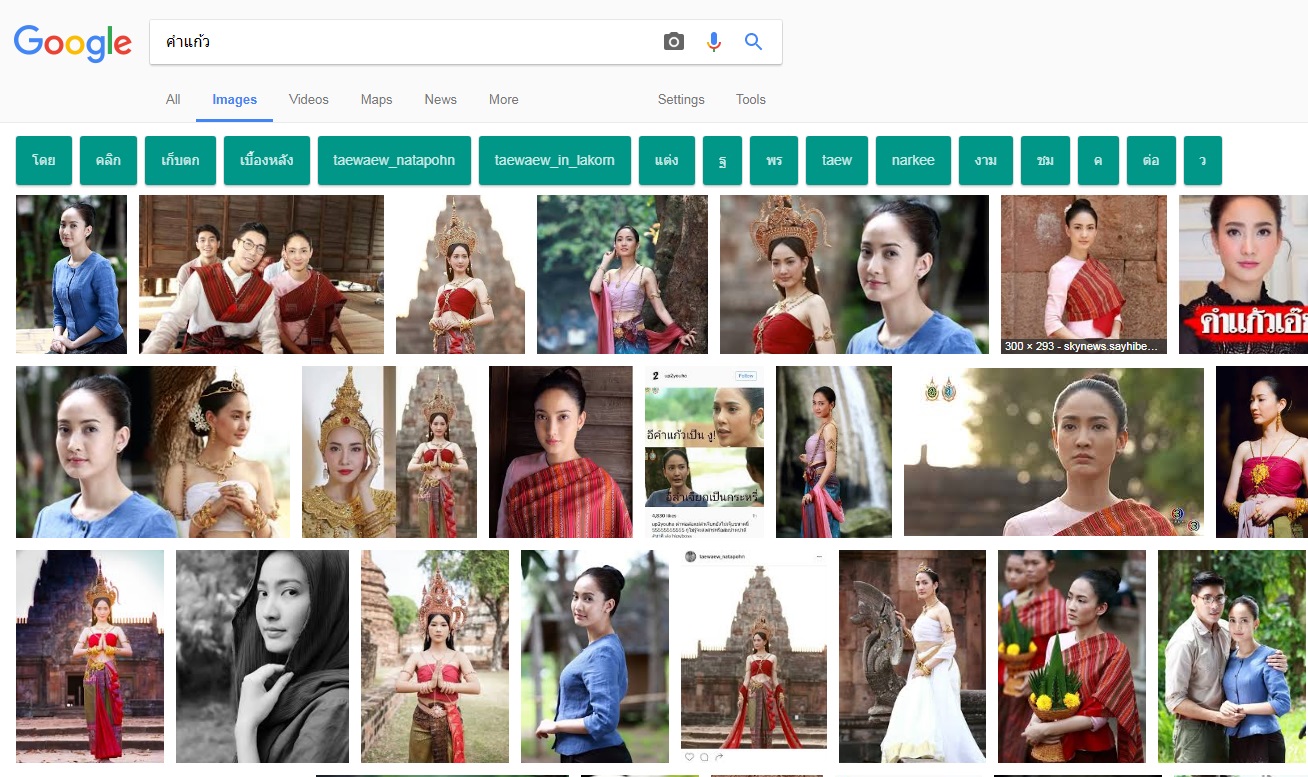The height and width of the screenshot is (777, 1308).
Task: Open thumbnail of woman beside a waterfall
Action: click(x=834, y=452)
